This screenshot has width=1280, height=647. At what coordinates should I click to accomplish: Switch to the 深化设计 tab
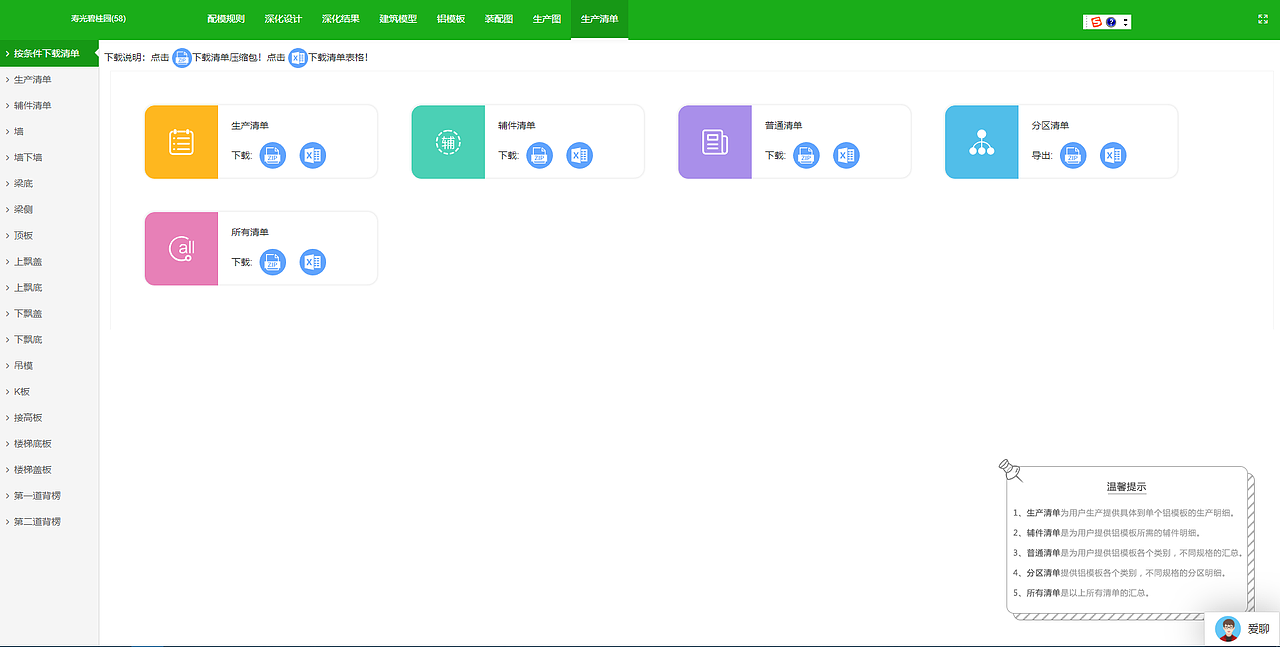[x=283, y=19]
